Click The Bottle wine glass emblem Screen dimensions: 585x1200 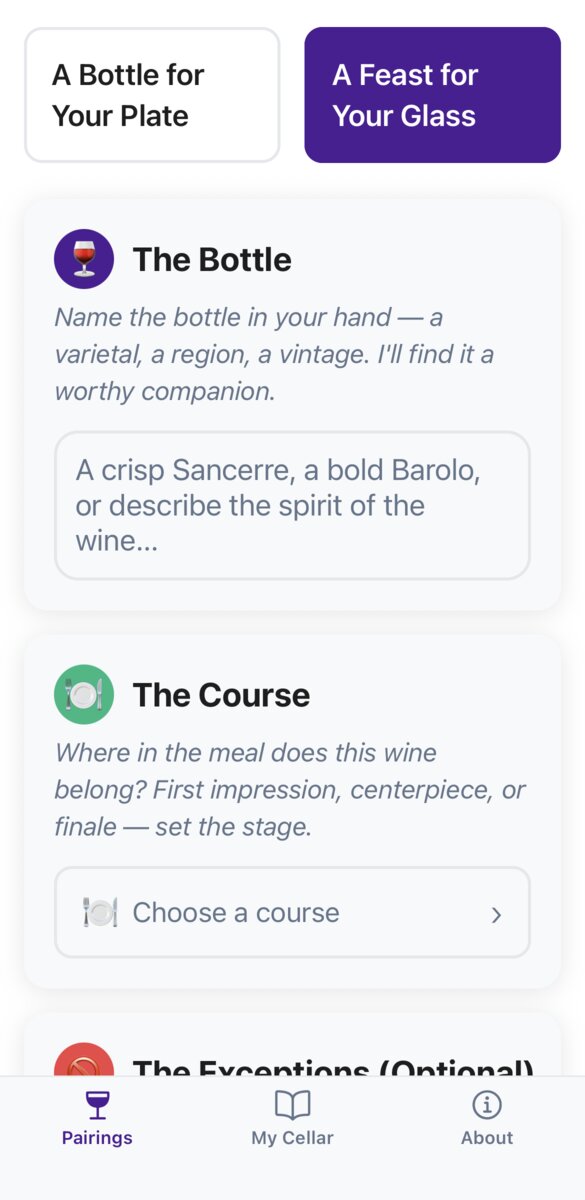pyautogui.click(x=83, y=258)
